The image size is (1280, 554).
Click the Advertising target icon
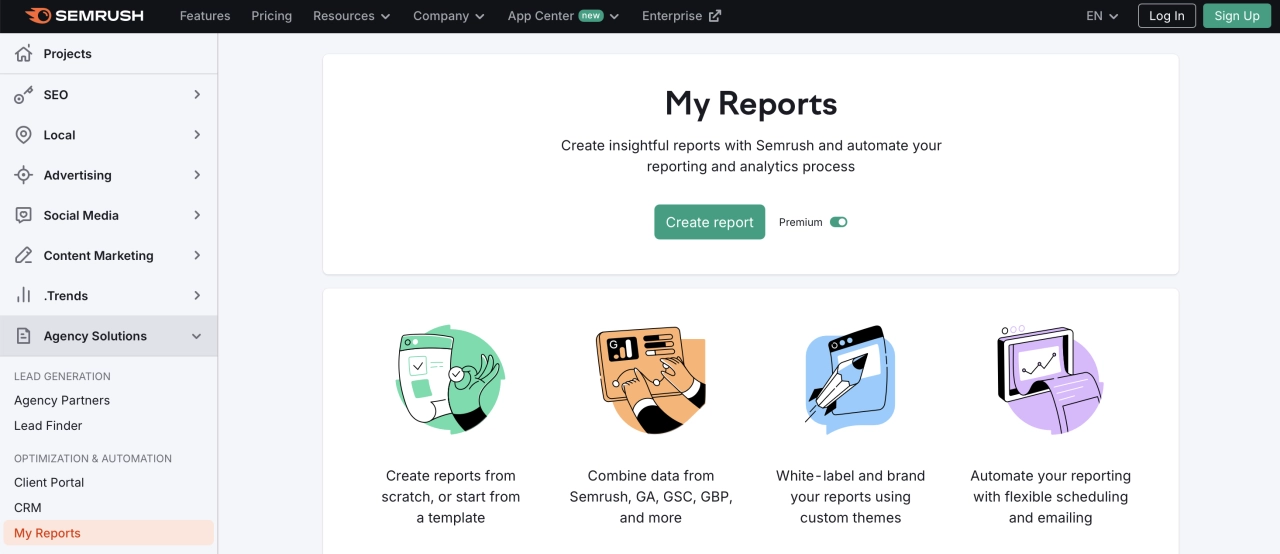pyautogui.click(x=23, y=175)
